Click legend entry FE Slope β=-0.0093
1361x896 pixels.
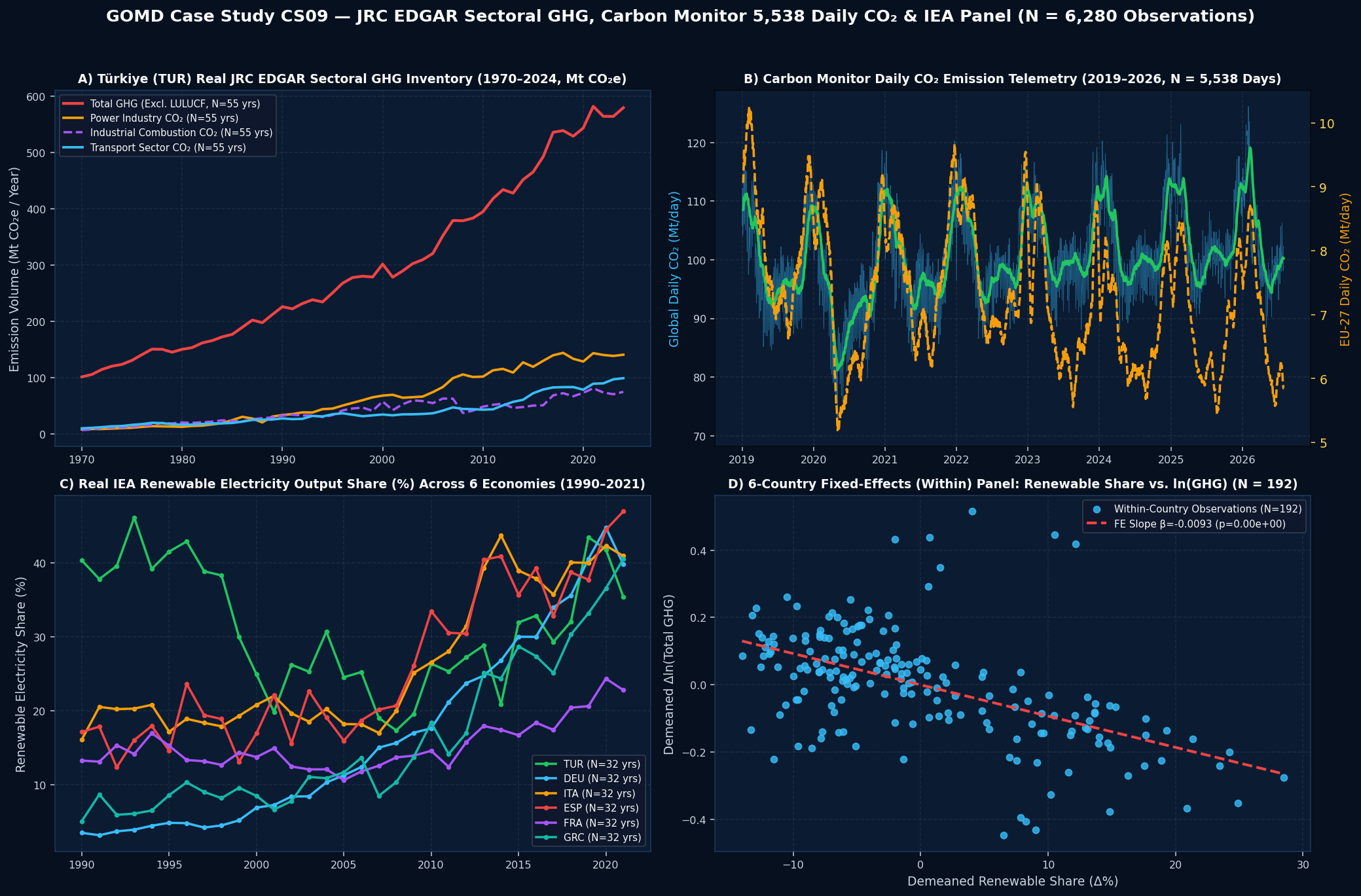(x=1200, y=524)
